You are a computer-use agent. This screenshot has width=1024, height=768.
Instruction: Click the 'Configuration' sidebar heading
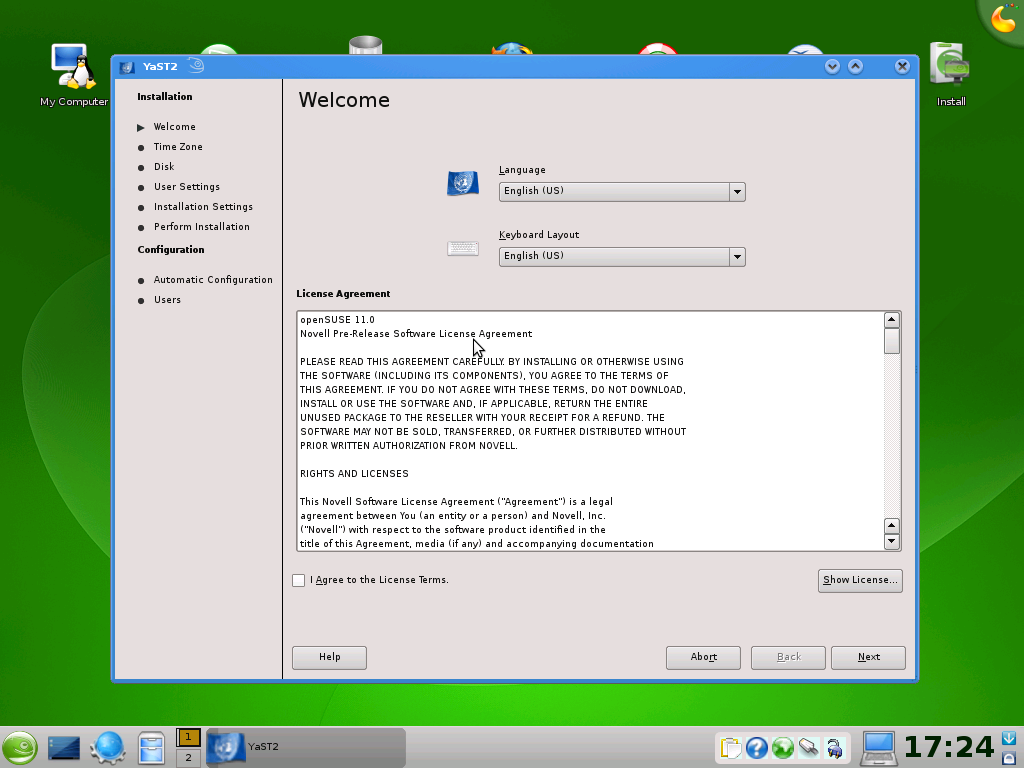(x=170, y=249)
